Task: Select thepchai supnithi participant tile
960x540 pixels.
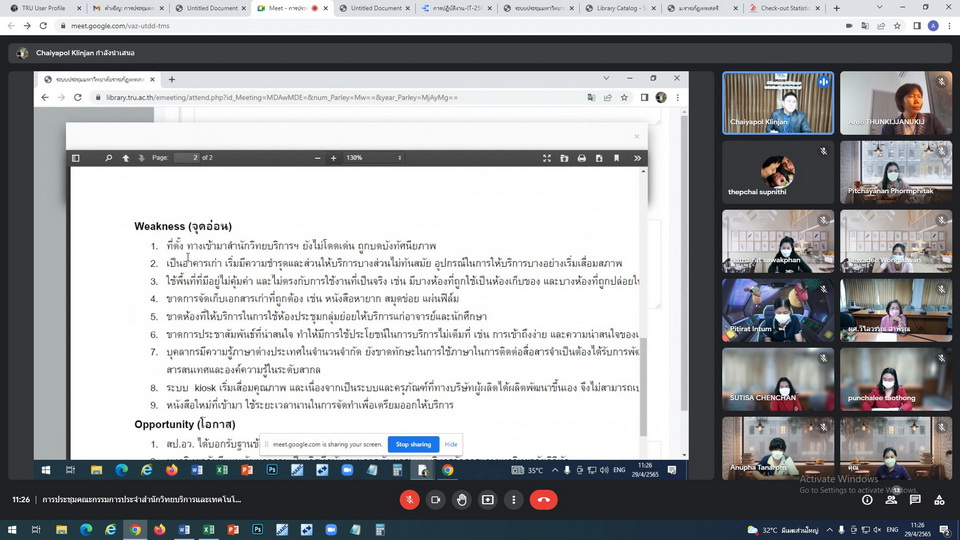Action: (x=778, y=172)
